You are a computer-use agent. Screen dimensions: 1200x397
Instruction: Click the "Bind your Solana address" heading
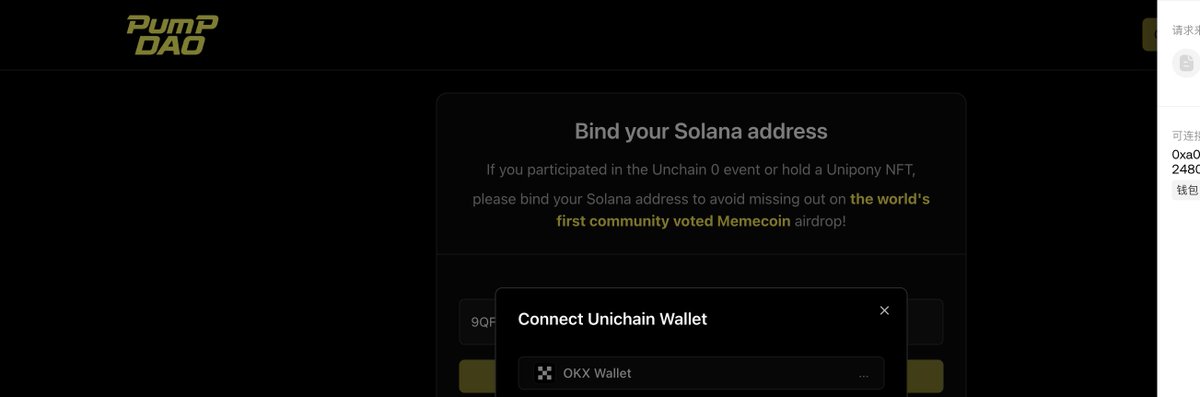pyautogui.click(x=701, y=131)
